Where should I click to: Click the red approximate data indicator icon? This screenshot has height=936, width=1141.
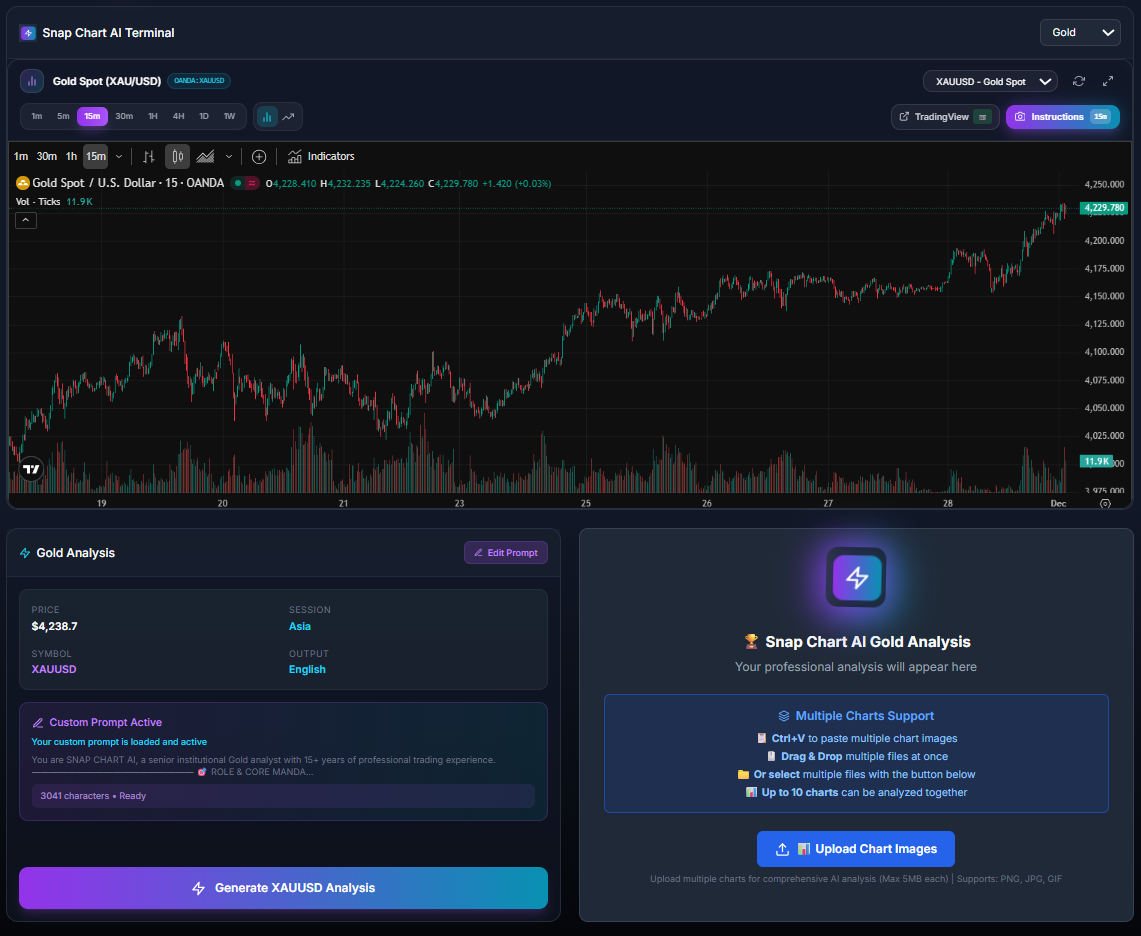click(252, 183)
